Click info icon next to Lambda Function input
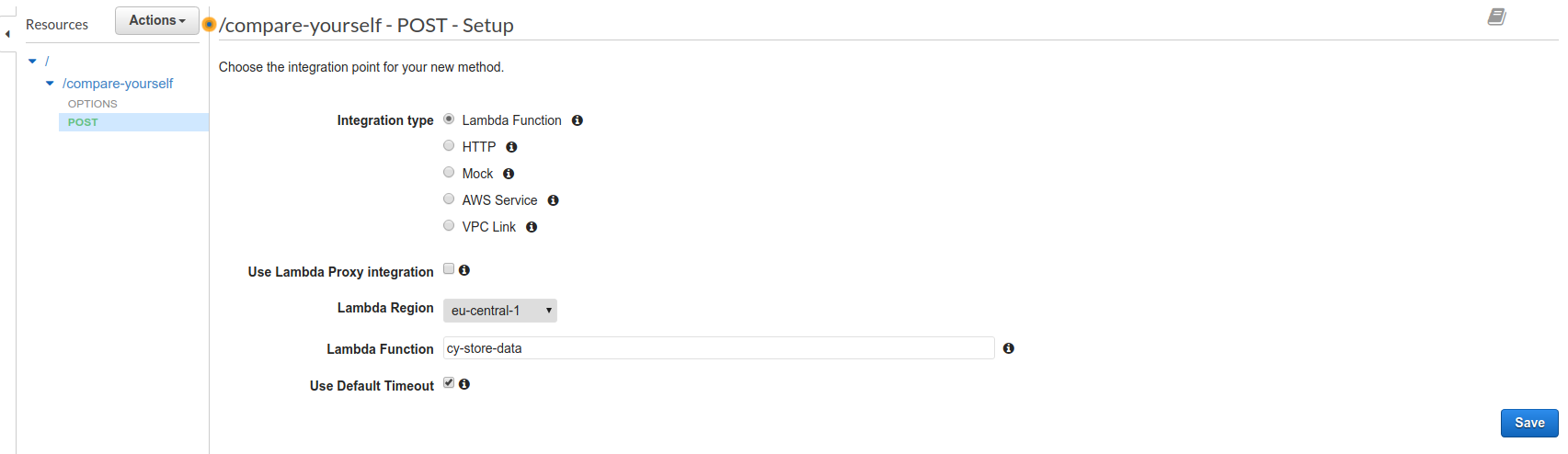 [1009, 348]
